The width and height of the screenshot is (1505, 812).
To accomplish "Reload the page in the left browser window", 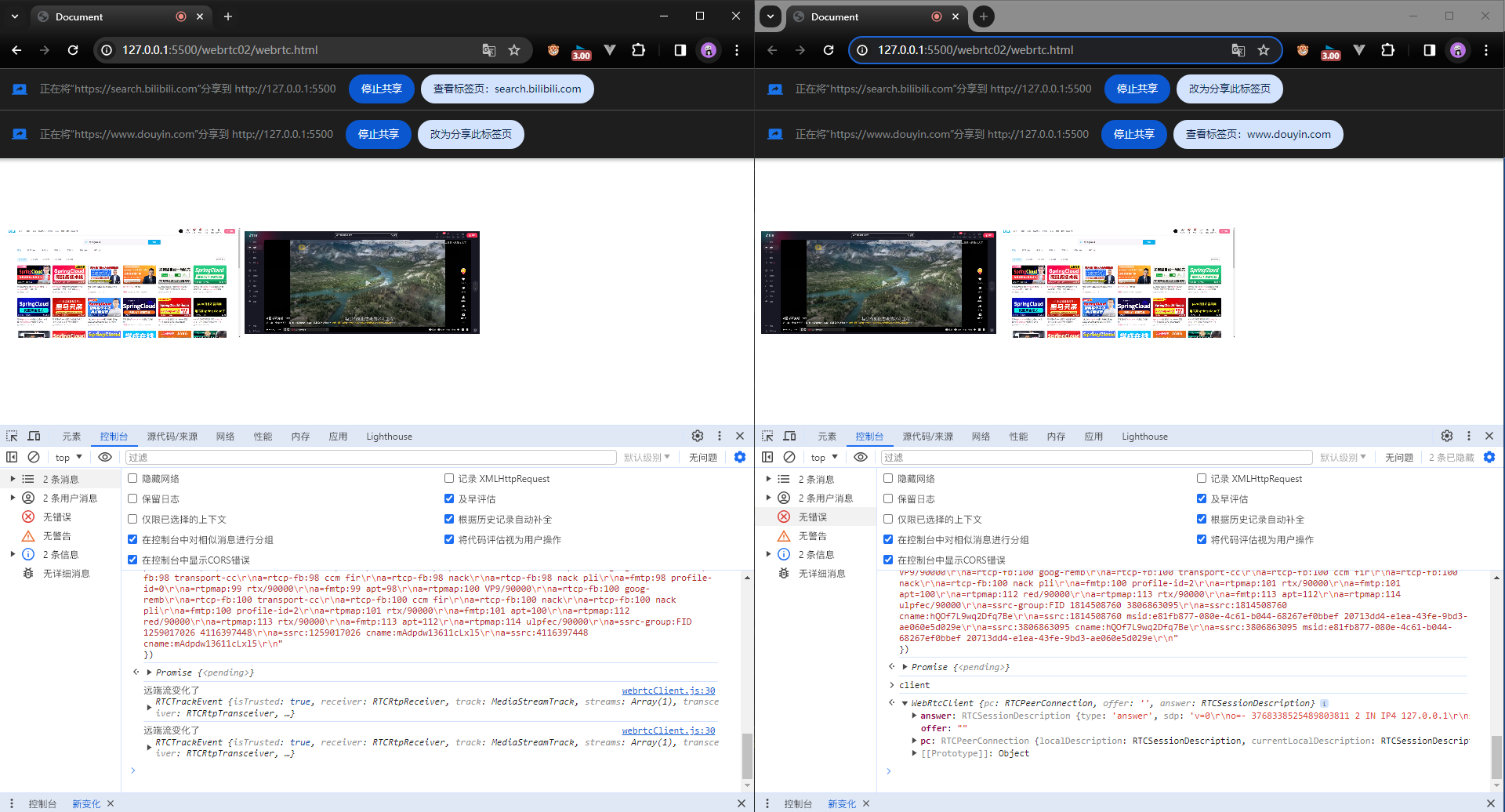I will coord(73,50).
